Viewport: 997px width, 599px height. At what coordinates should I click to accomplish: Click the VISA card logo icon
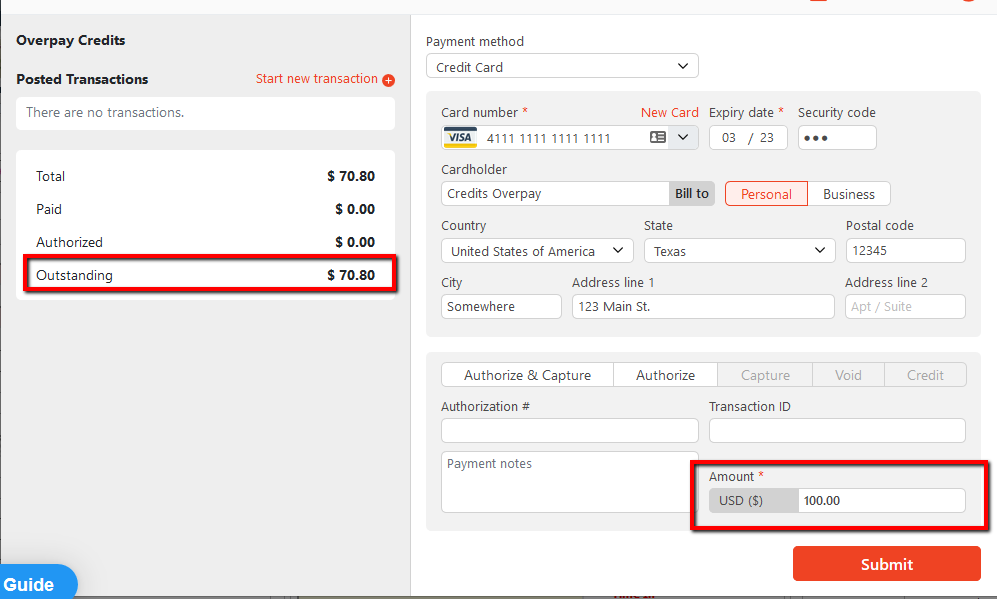[x=460, y=138]
